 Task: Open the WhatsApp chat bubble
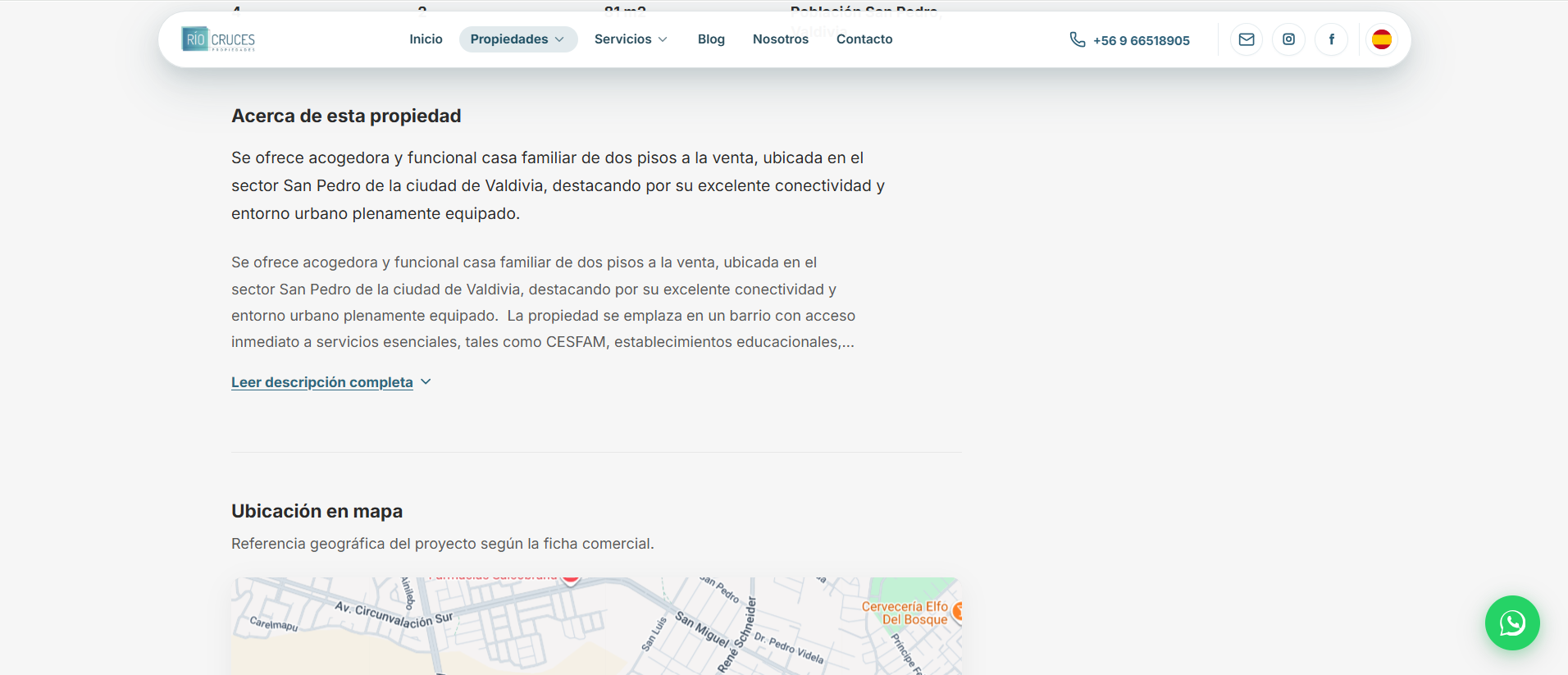(1512, 623)
